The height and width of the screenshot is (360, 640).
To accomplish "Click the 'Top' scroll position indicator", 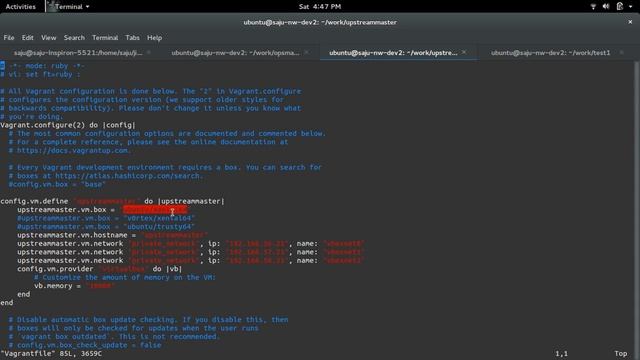I will click(620, 353).
